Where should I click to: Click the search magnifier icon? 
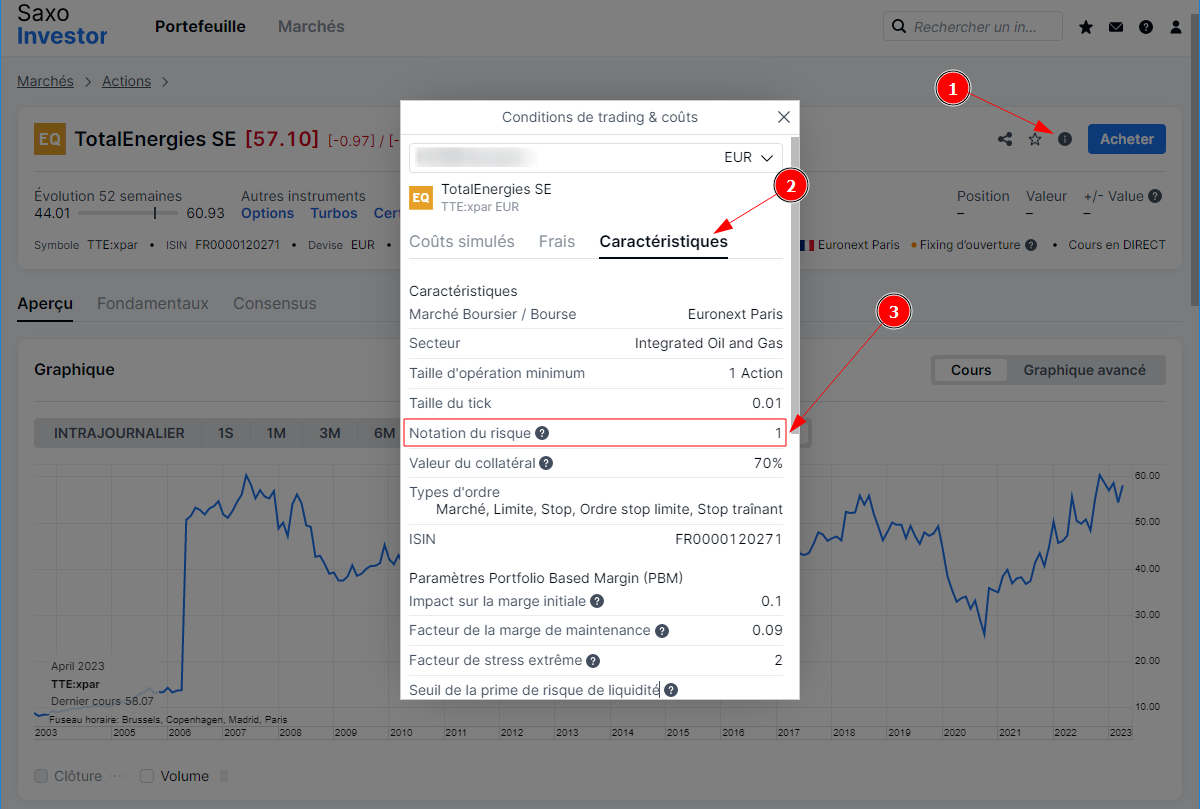(898, 27)
